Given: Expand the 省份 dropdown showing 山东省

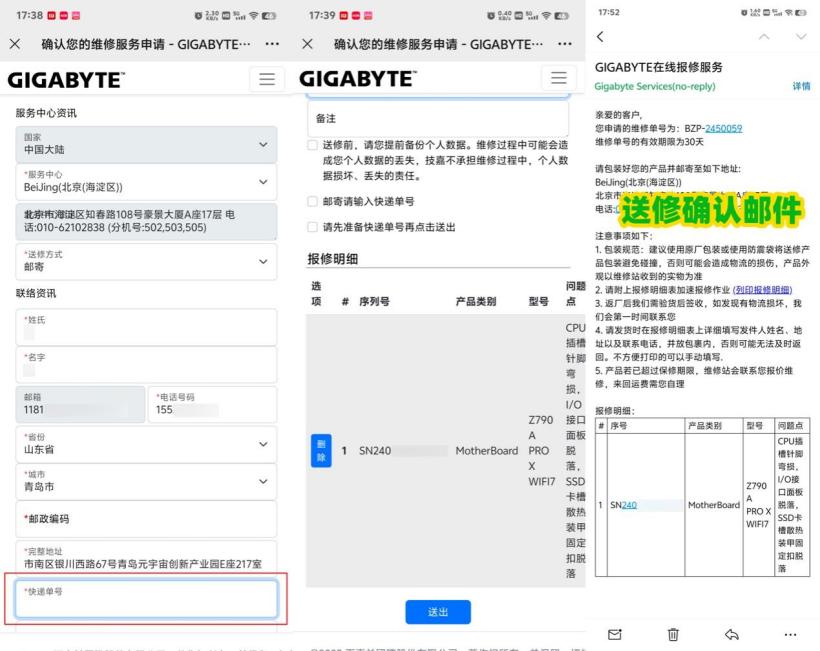Looking at the screenshot, I should [x=146, y=443].
